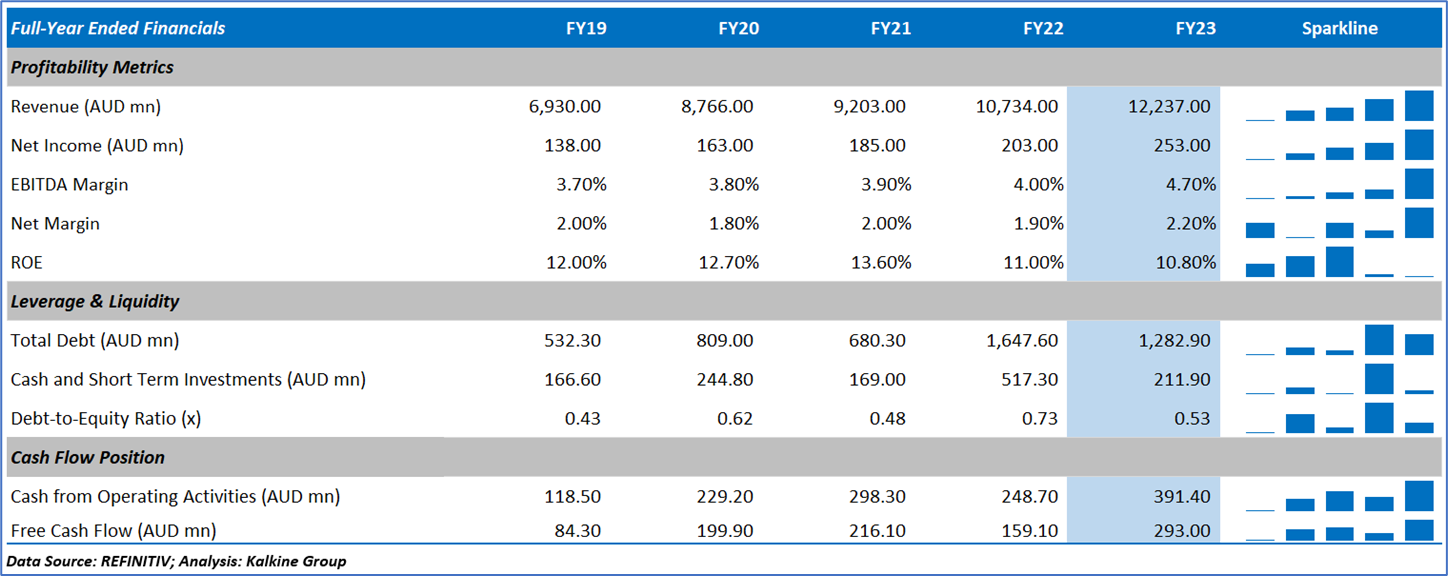Image resolution: width=1448 pixels, height=576 pixels.
Task: Click the Free Cash Flow sparkline
Action: click(1339, 530)
